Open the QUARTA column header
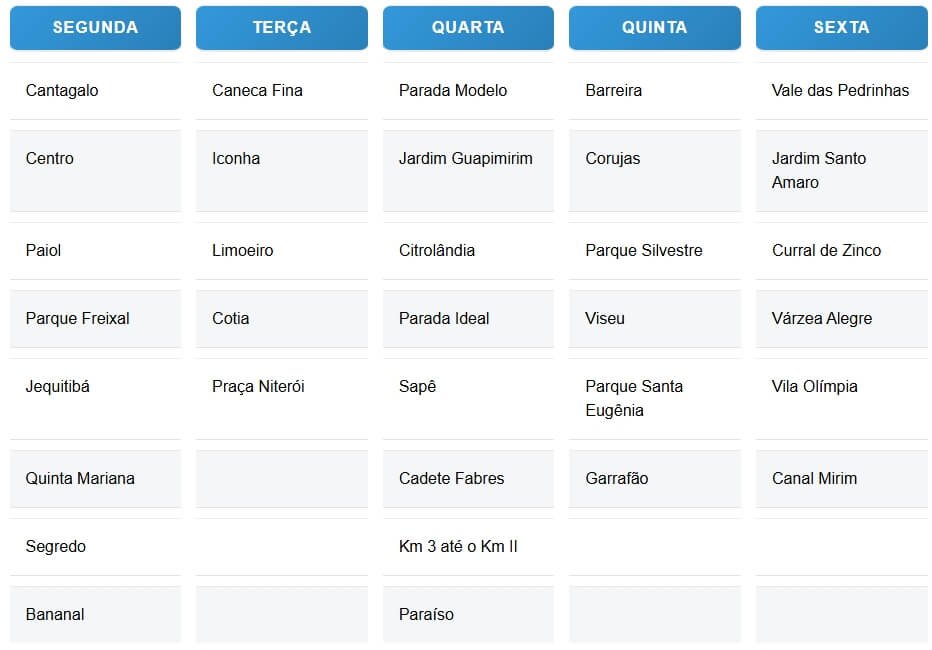 468,28
